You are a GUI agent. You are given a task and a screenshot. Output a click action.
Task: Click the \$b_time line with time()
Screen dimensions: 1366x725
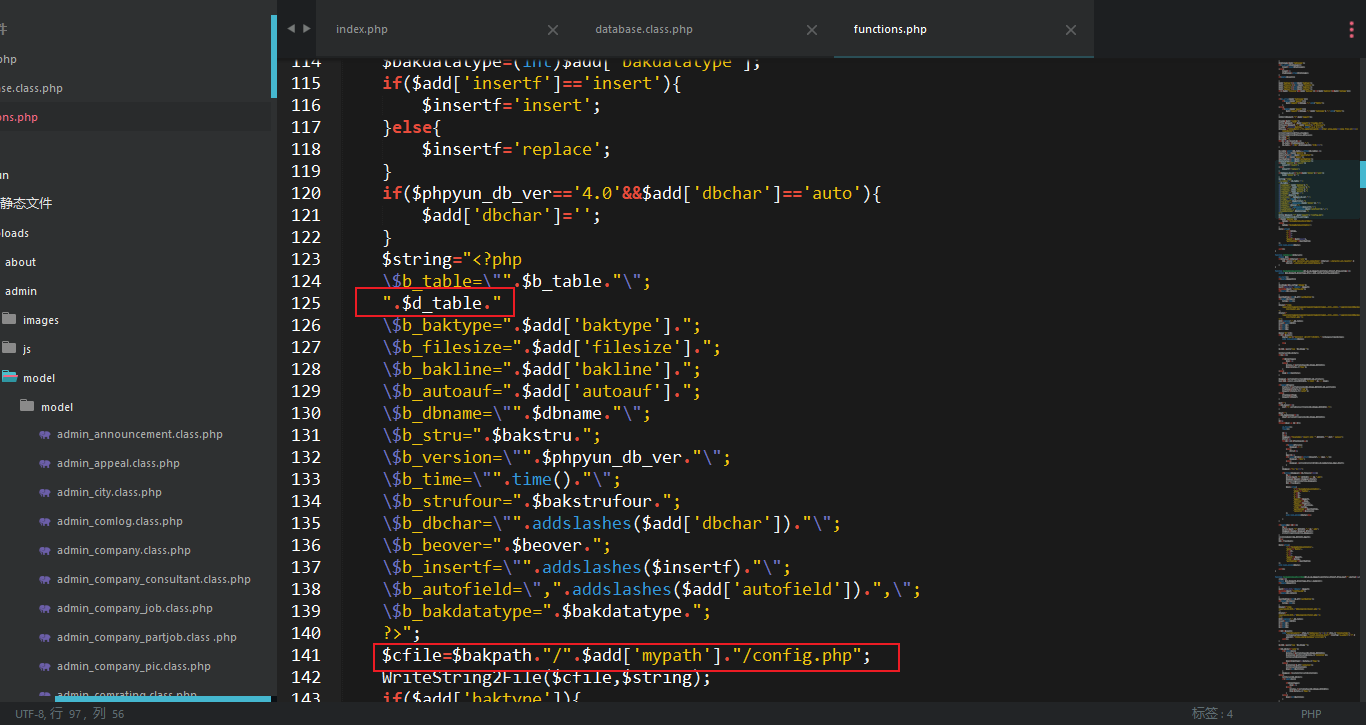[x=501, y=479]
